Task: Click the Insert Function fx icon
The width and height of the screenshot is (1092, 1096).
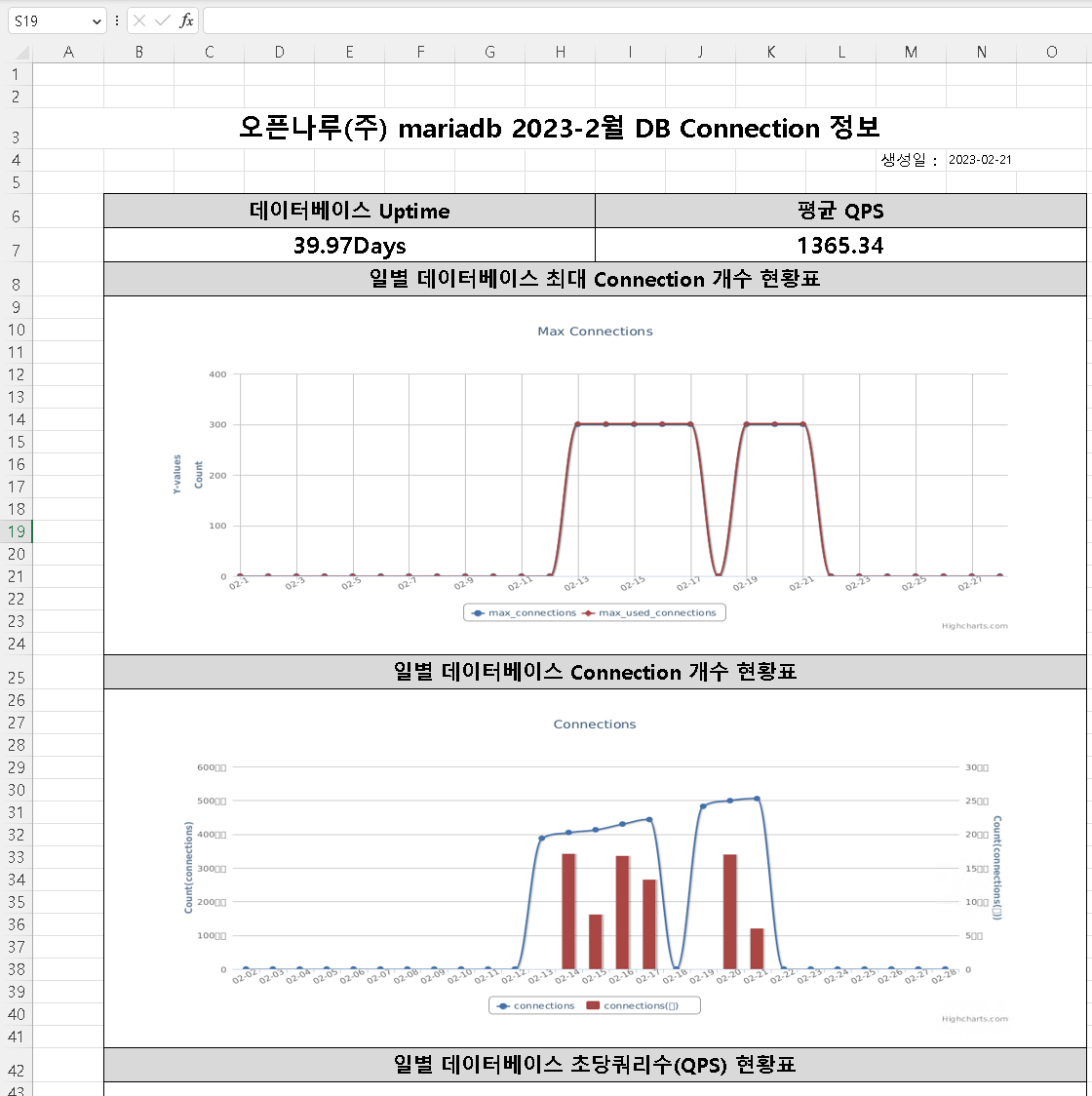Action: (x=186, y=20)
